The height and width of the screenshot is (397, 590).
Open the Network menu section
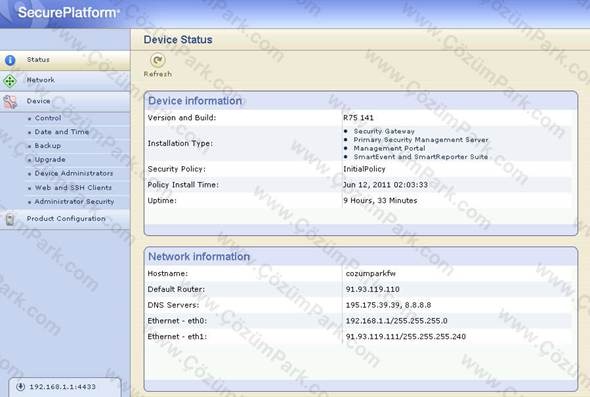[x=65, y=81]
